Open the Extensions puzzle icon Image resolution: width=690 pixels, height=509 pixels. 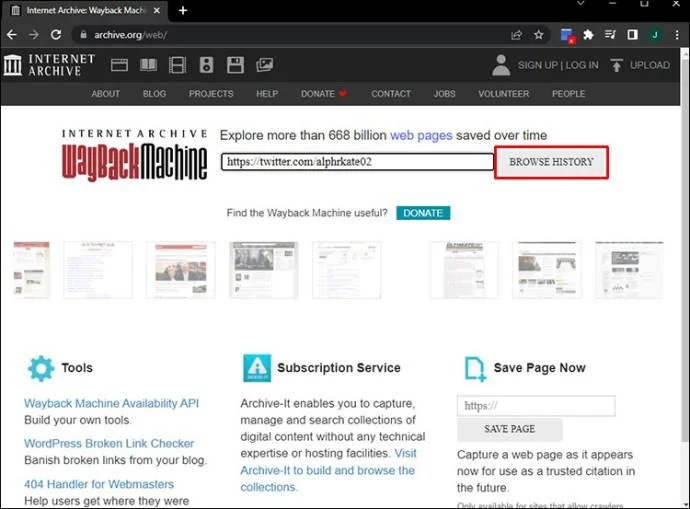[588, 35]
